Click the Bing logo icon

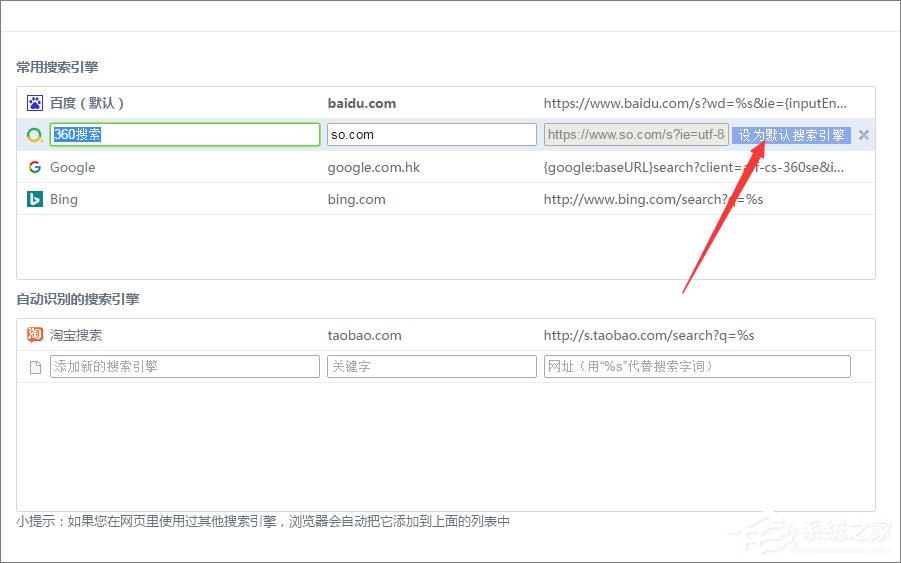tap(34, 199)
